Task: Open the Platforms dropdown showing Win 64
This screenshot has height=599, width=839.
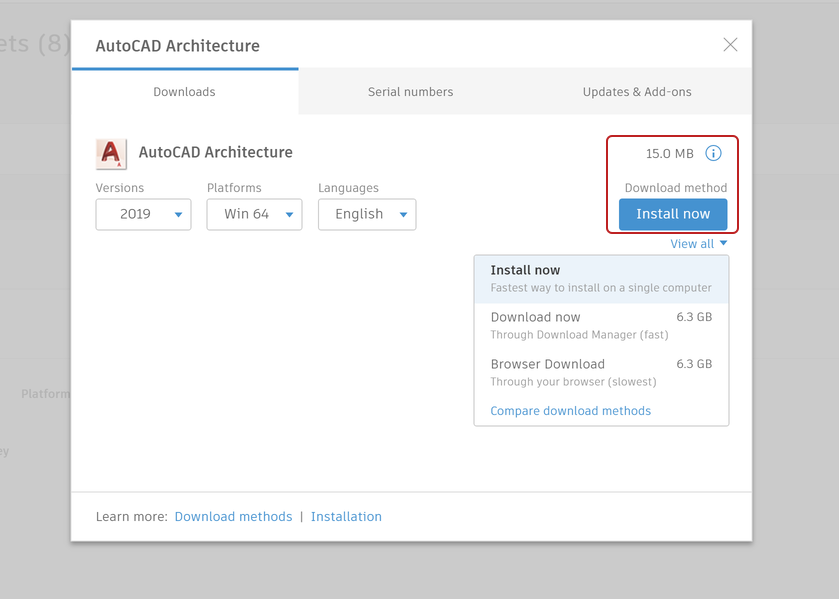Action: point(254,214)
